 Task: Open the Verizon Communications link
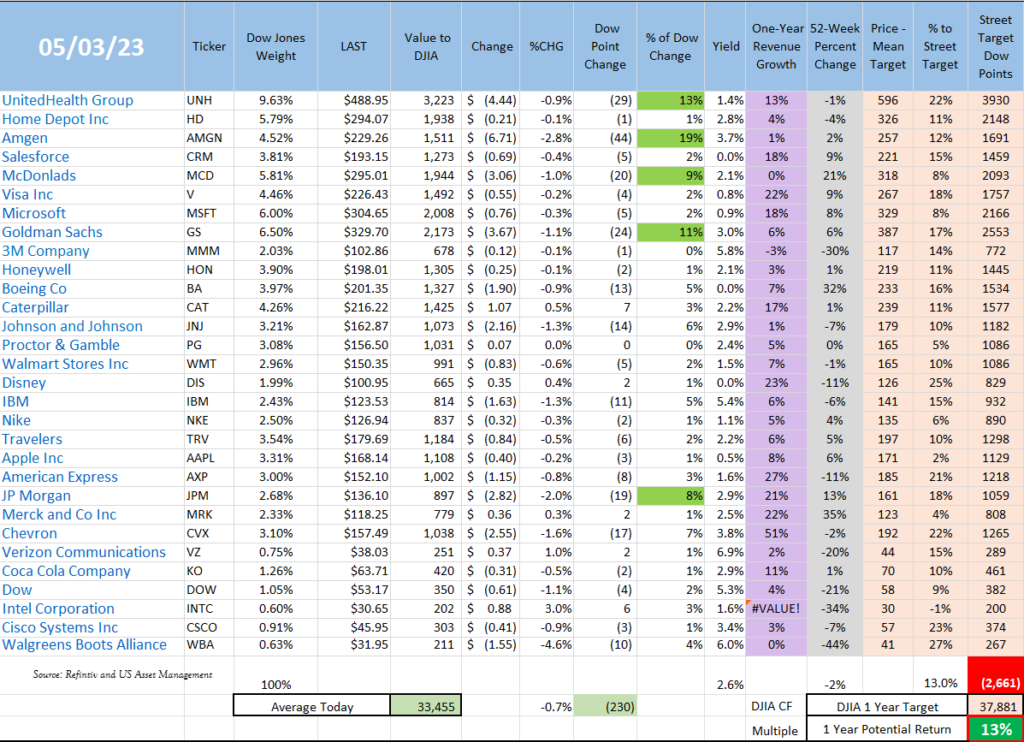(x=84, y=553)
